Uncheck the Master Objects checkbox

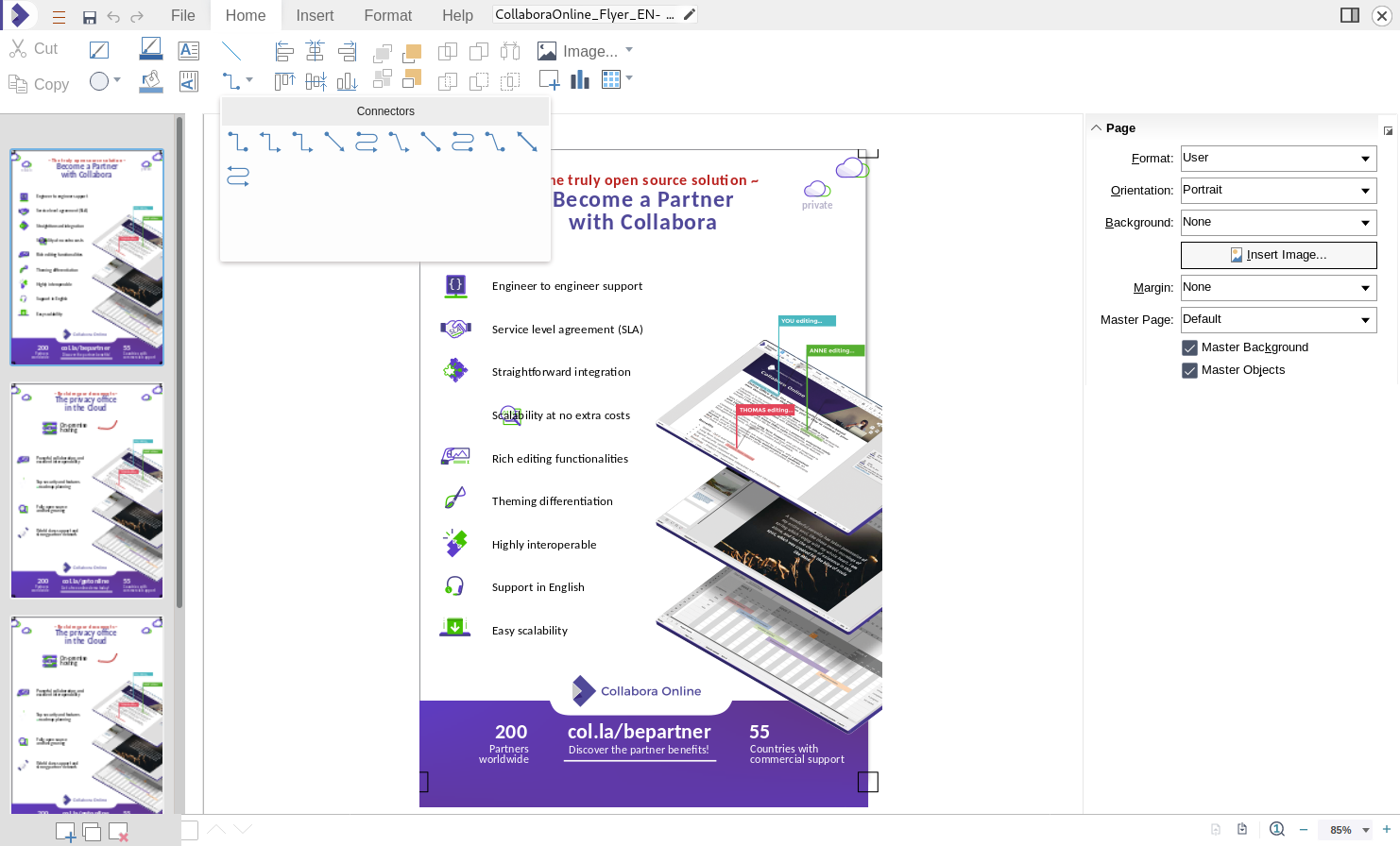pos(1190,370)
